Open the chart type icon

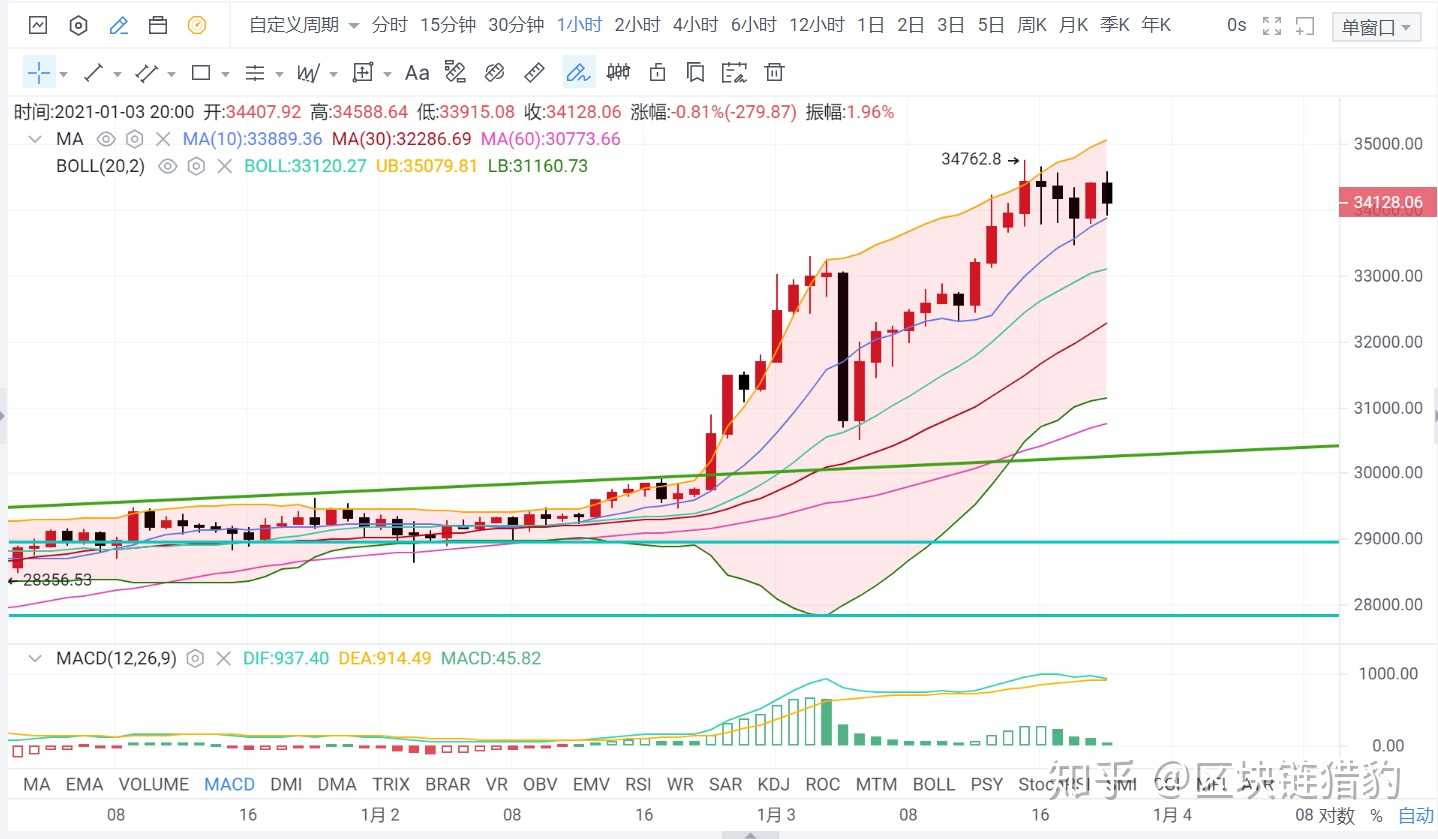click(x=38, y=25)
